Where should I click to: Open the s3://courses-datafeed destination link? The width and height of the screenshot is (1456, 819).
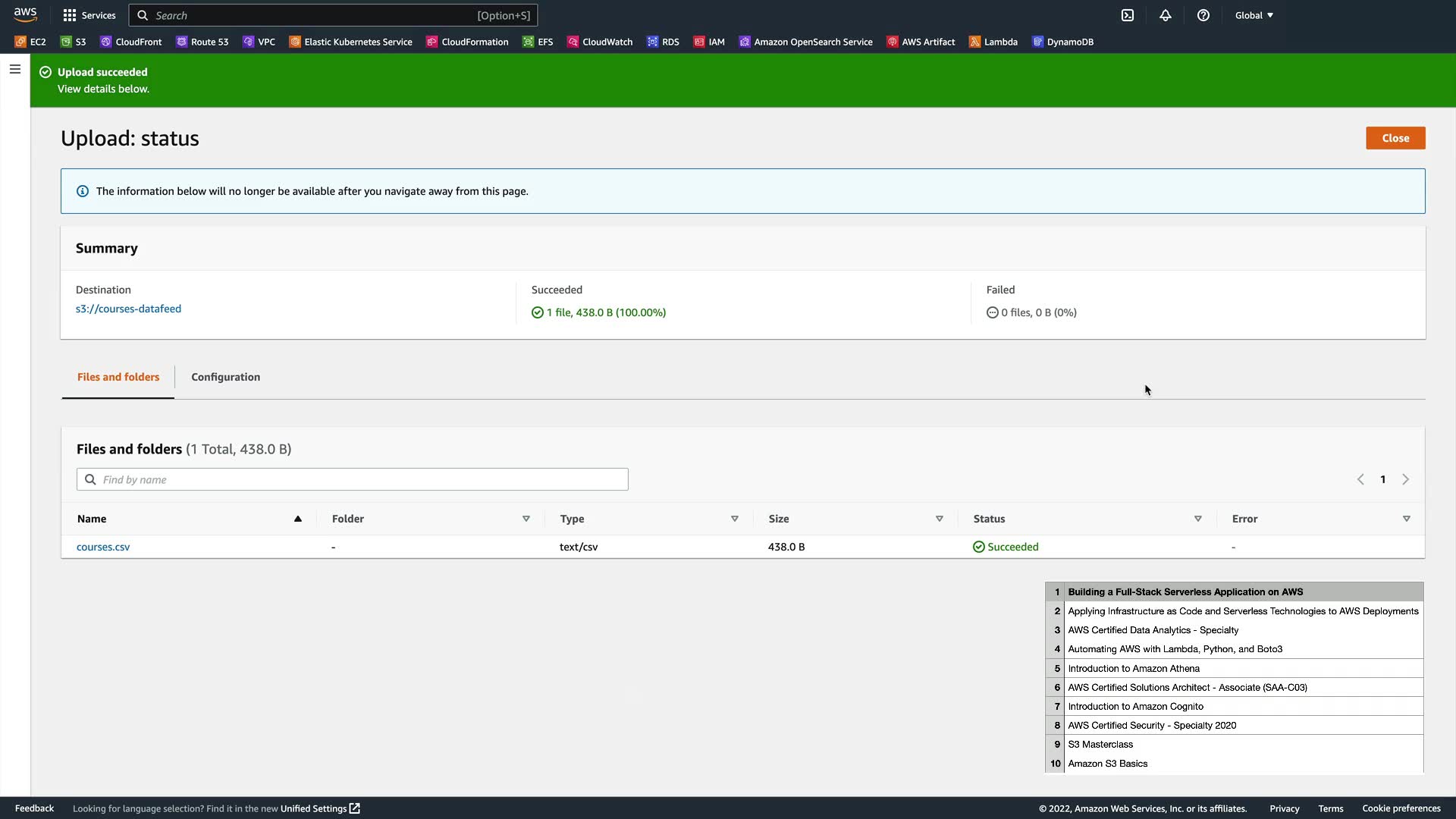coord(128,309)
